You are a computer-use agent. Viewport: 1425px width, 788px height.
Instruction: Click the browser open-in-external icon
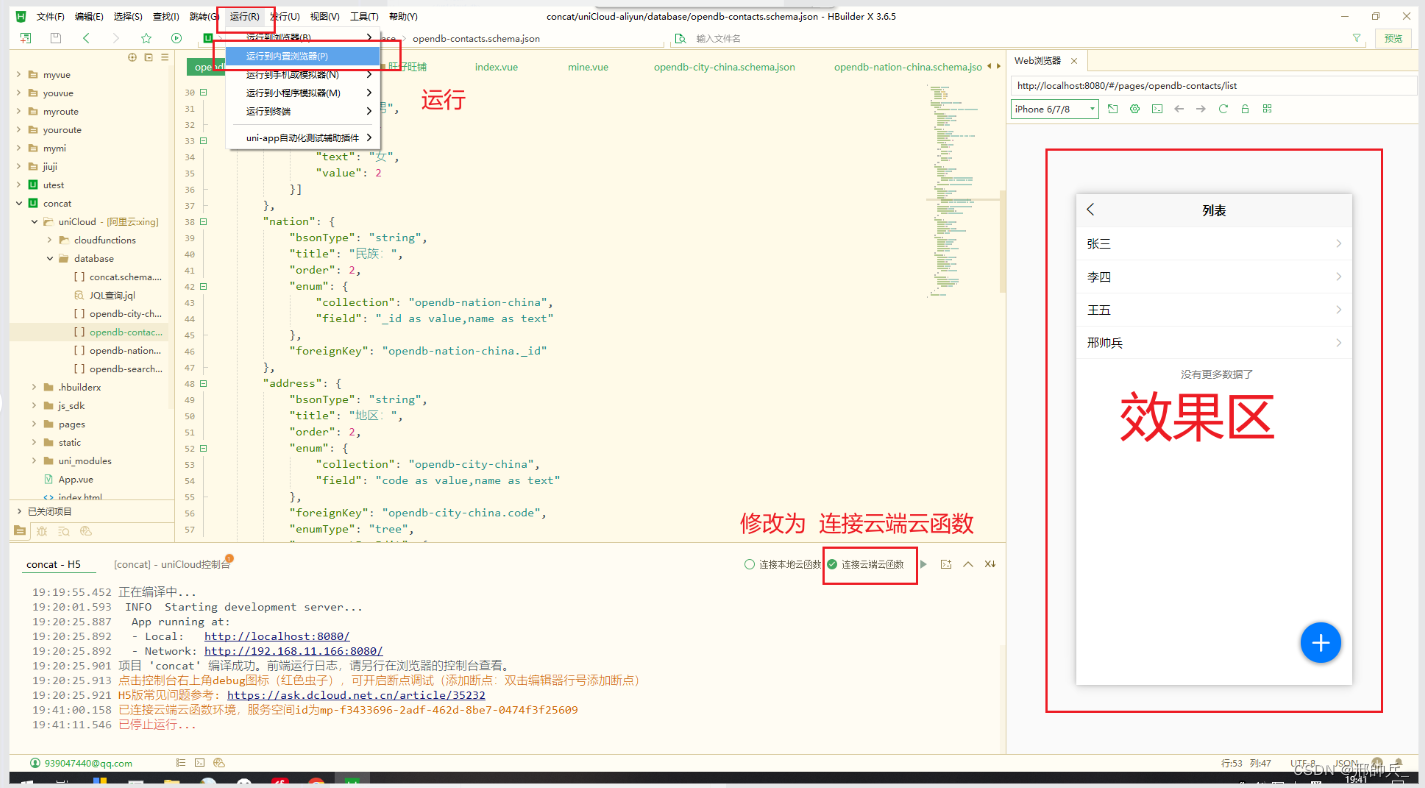pyautogui.click(x=1113, y=108)
